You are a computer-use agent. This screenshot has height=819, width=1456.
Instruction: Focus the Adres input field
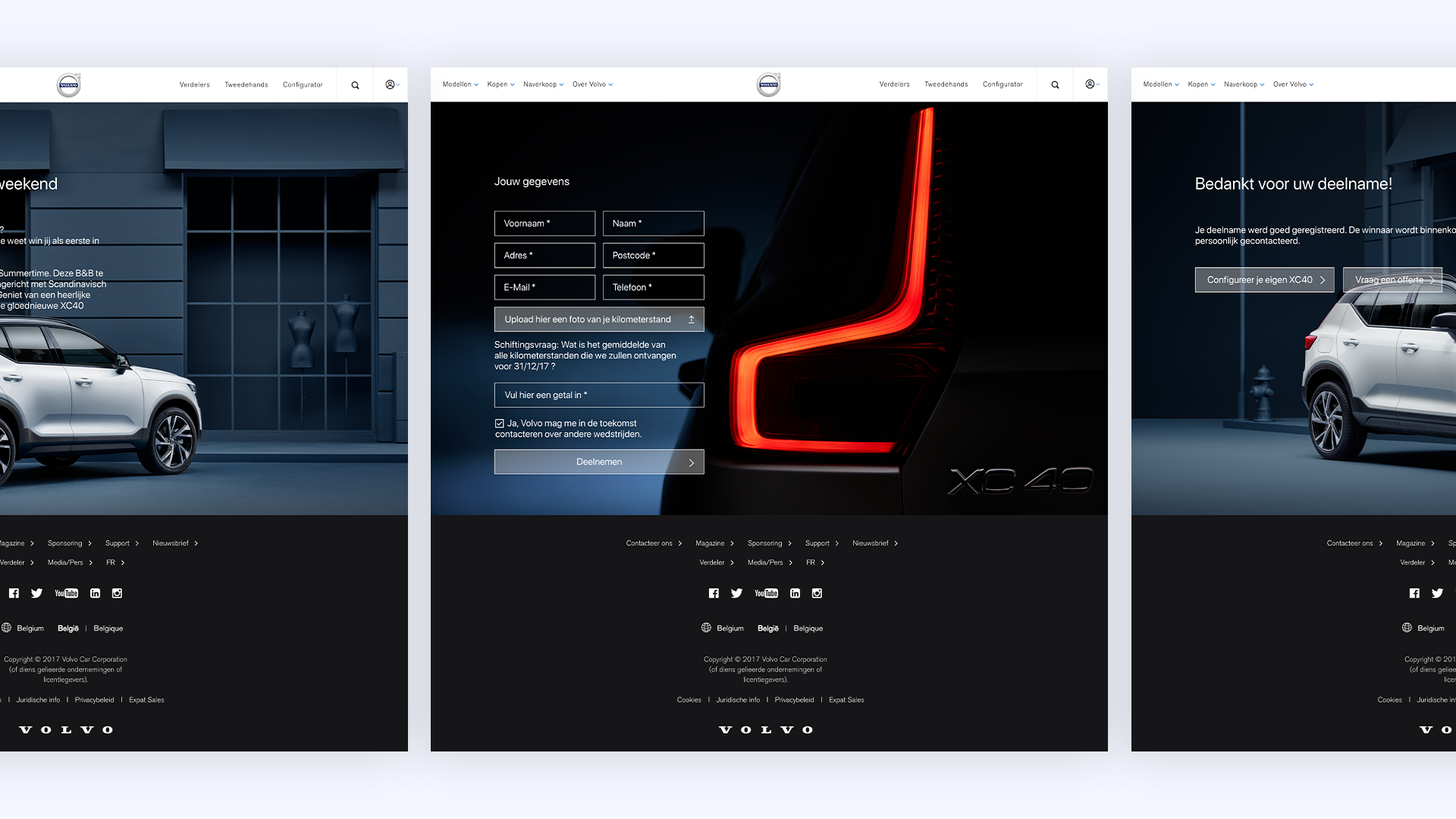click(x=544, y=256)
